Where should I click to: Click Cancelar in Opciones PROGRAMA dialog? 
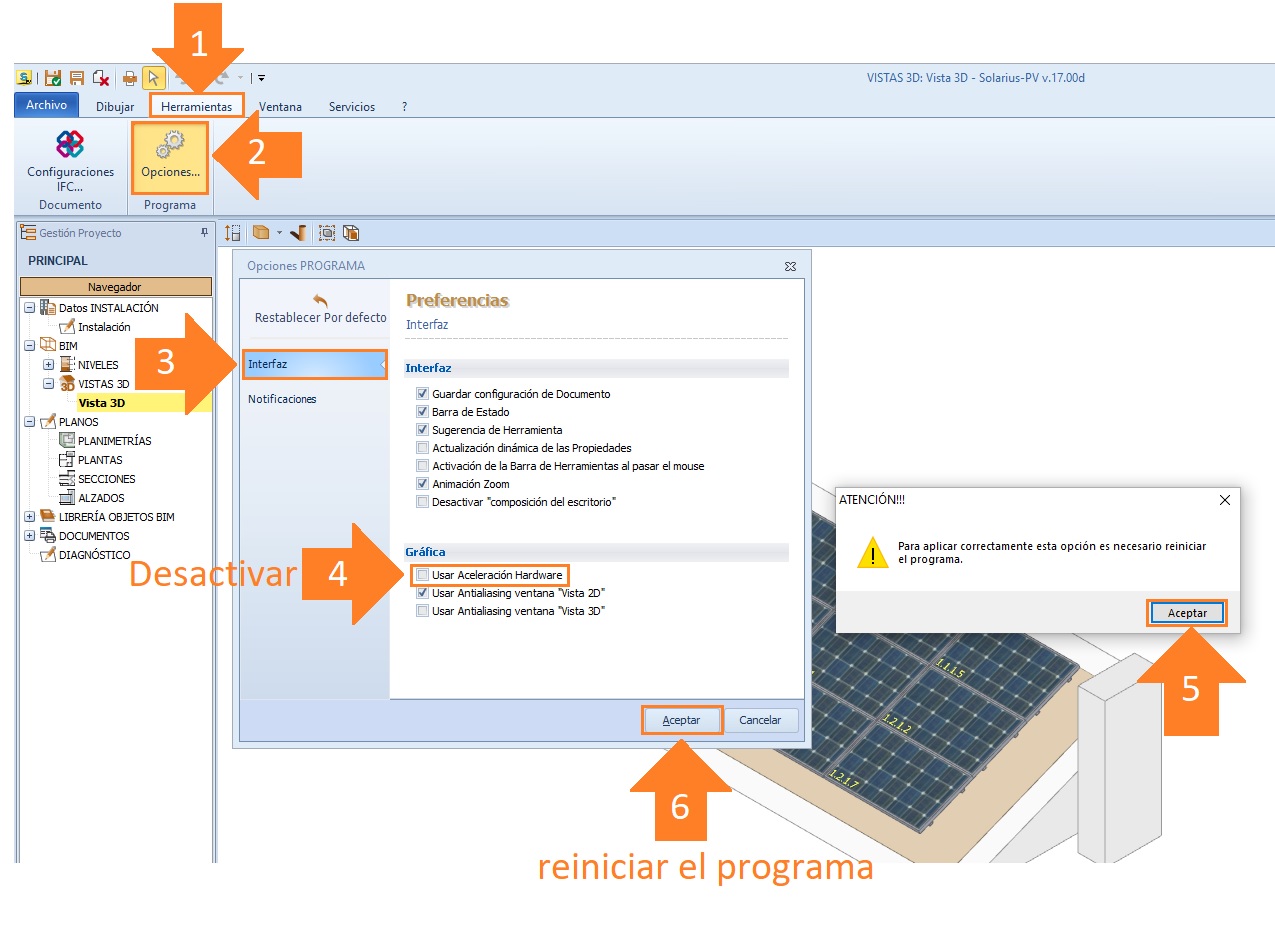click(760, 720)
